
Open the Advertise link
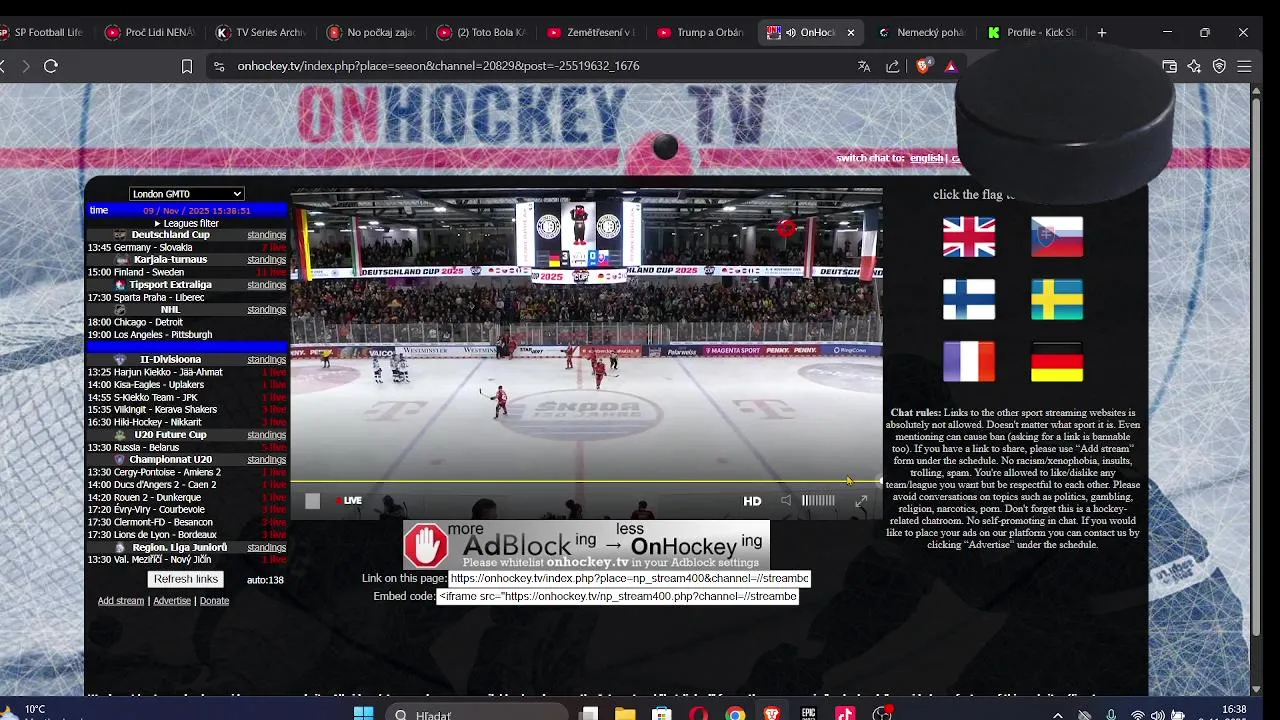click(x=172, y=601)
